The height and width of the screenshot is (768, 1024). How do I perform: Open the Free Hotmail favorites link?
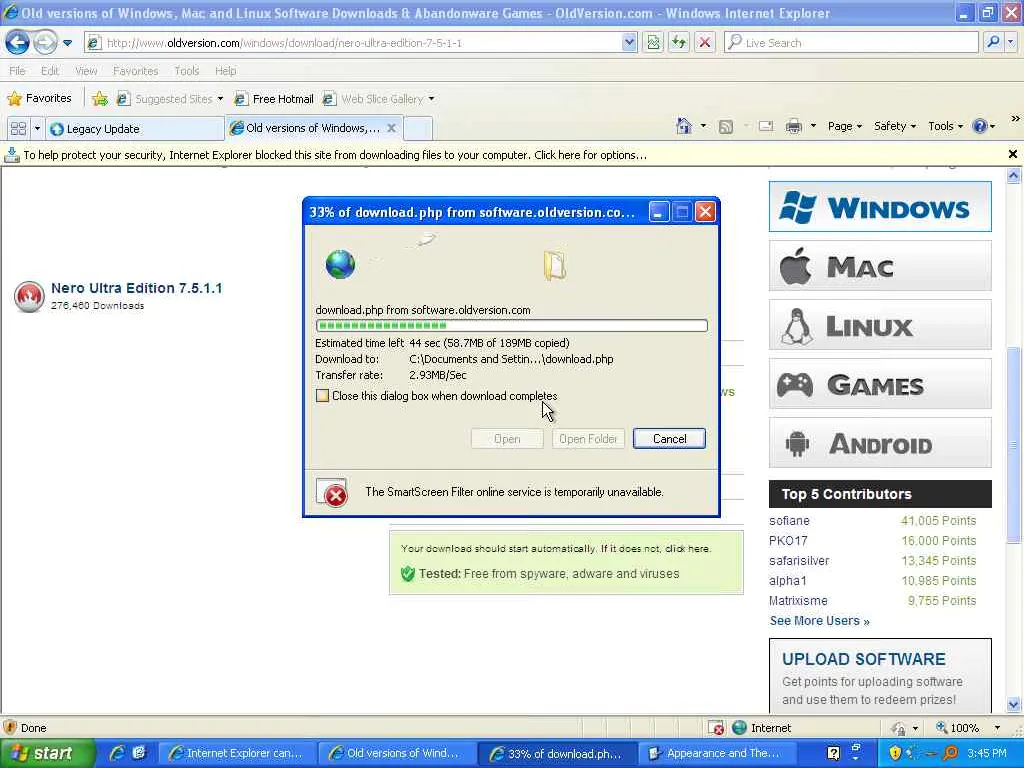pos(274,99)
